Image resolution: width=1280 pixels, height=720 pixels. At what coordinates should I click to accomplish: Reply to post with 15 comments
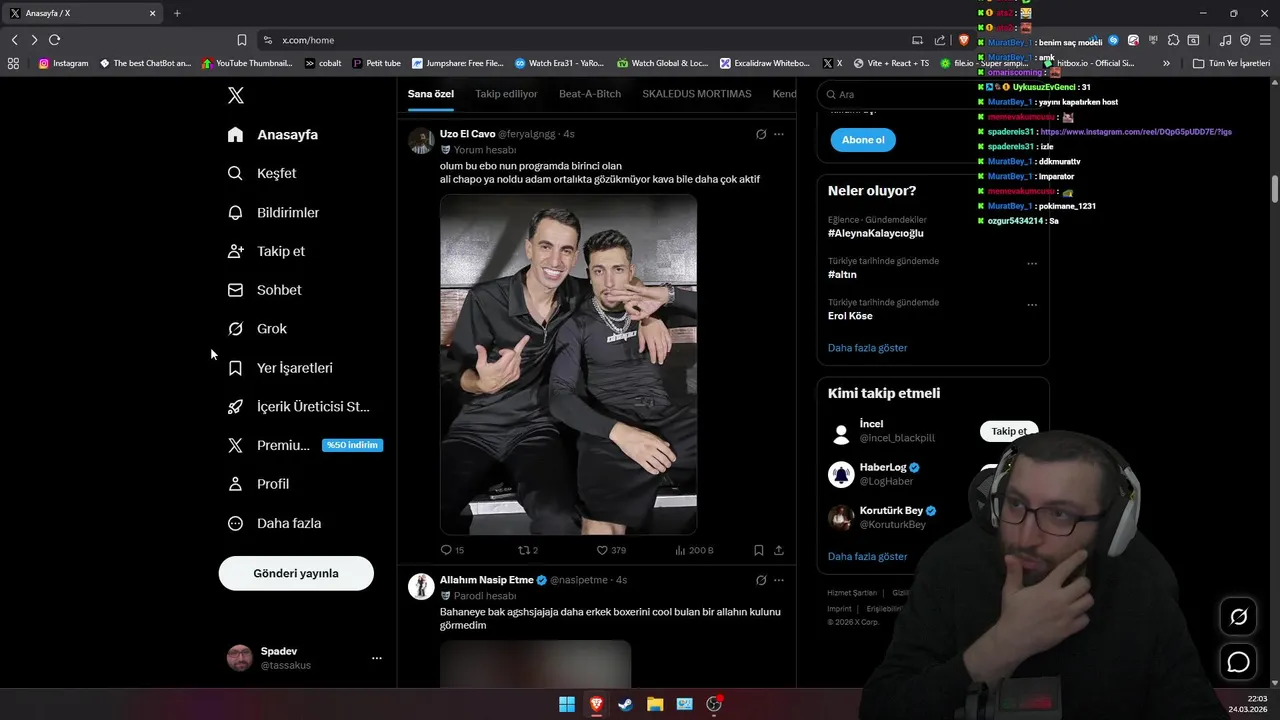point(452,550)
